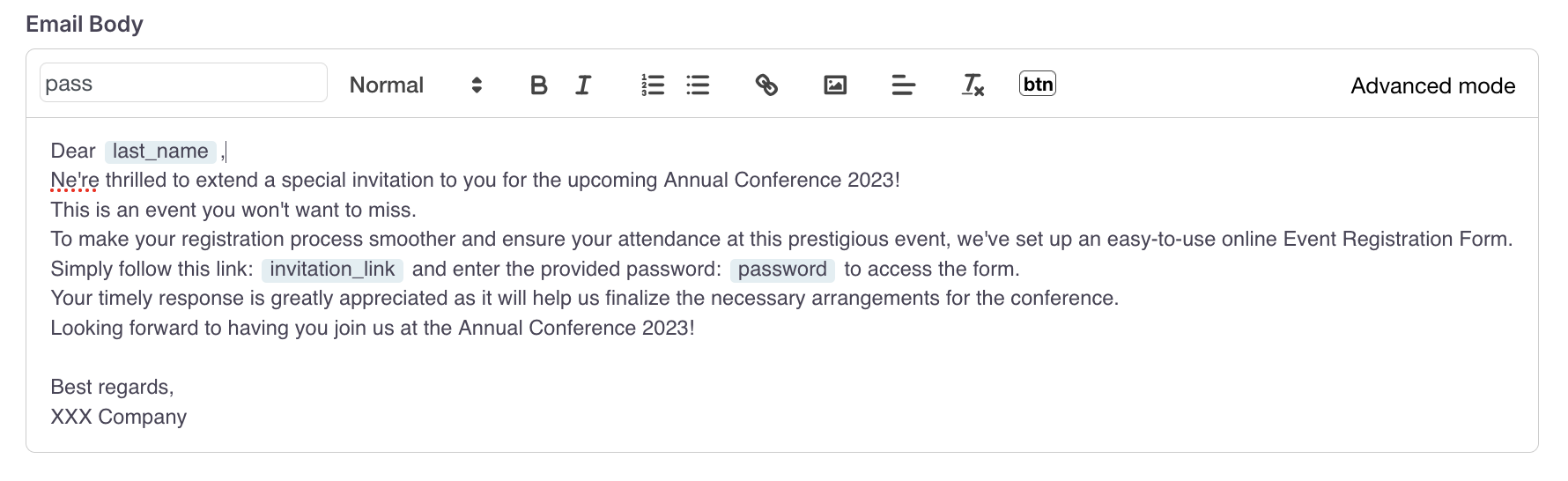Click the insert image icon
The width and height of the screenshot is (1568, 481).
pos(835,85)
